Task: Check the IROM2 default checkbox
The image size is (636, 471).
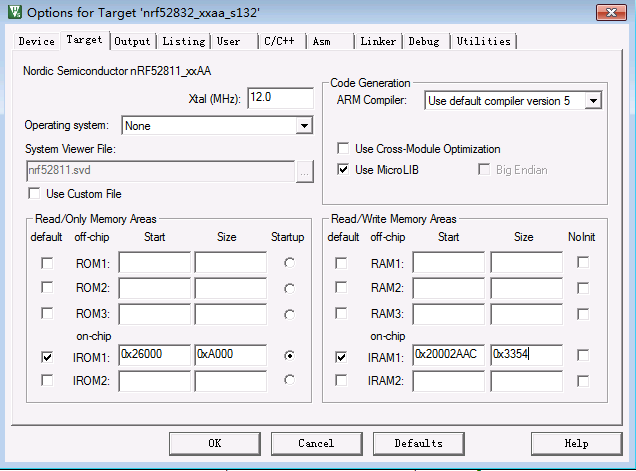Action: pos(47,381)
